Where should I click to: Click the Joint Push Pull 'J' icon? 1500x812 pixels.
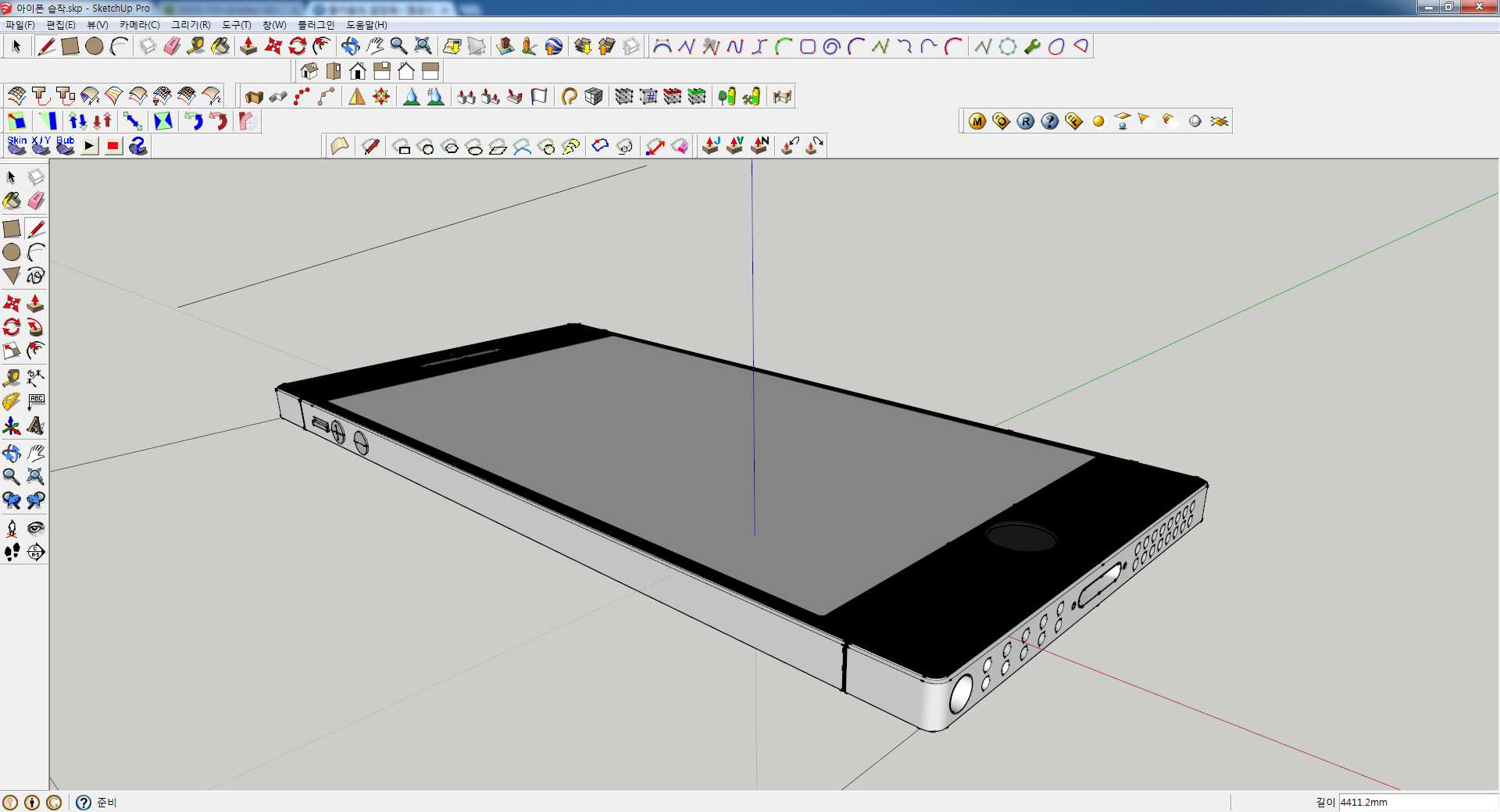pyautogui.click(x=711, y=146)
